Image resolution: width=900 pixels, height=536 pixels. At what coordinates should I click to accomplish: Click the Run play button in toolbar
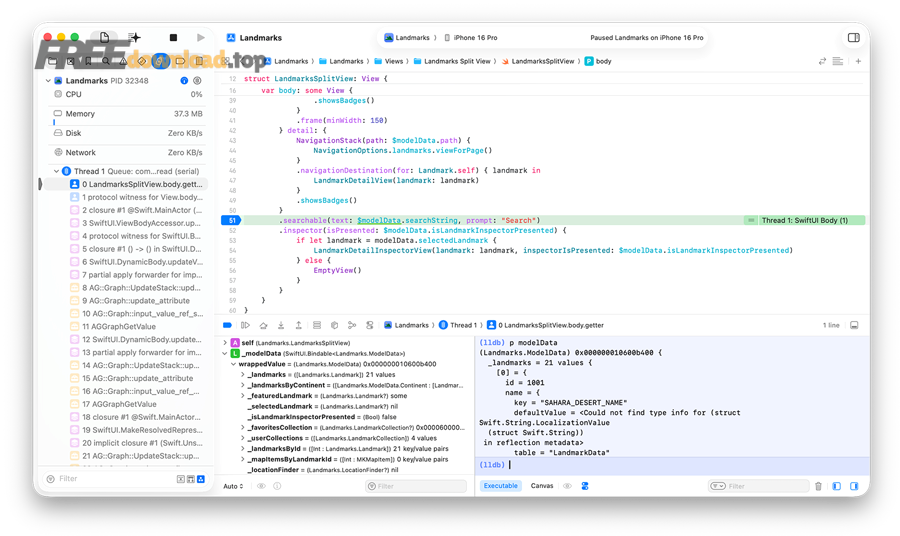[x=200, y=37]
